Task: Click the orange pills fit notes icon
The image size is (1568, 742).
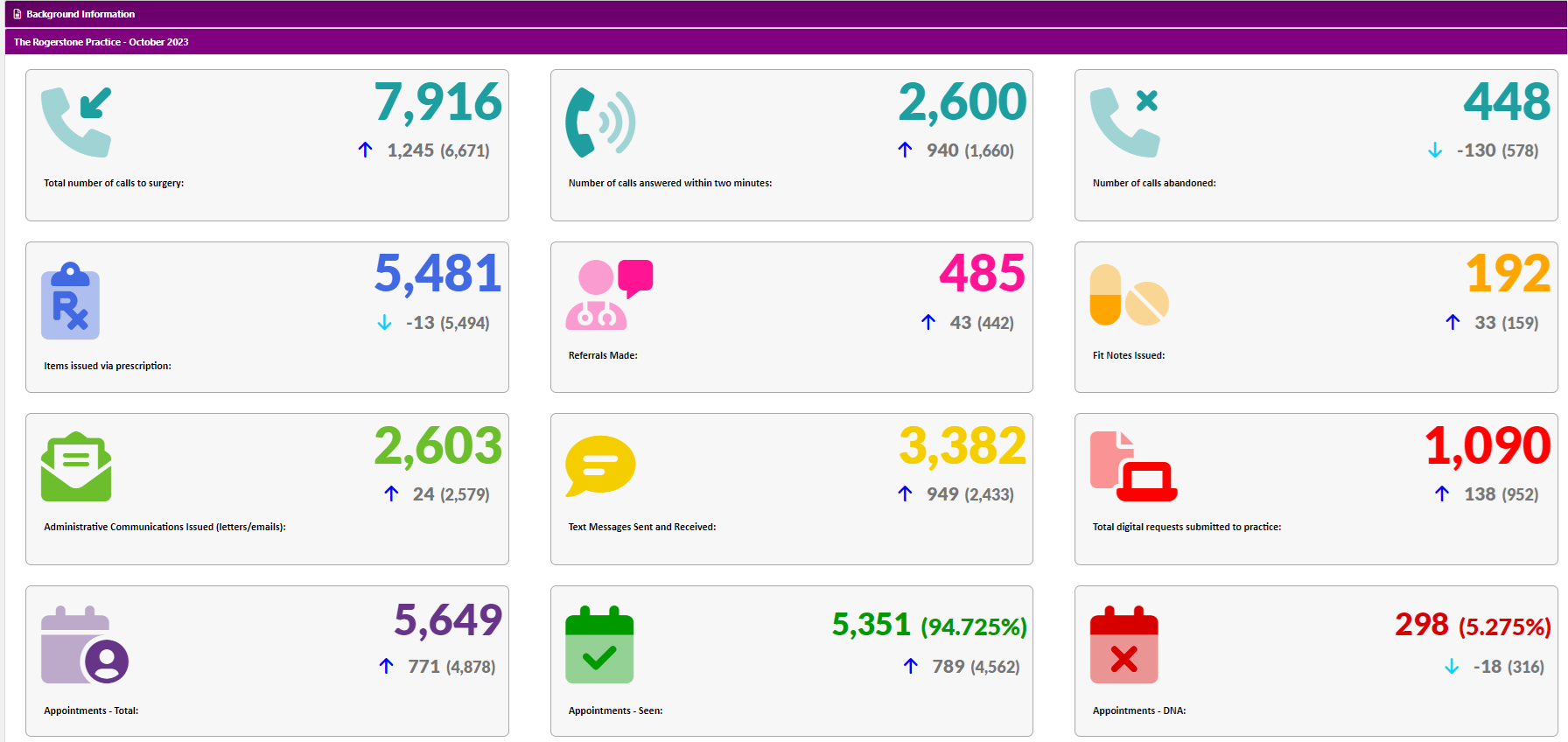Action: click(1129, 295)
